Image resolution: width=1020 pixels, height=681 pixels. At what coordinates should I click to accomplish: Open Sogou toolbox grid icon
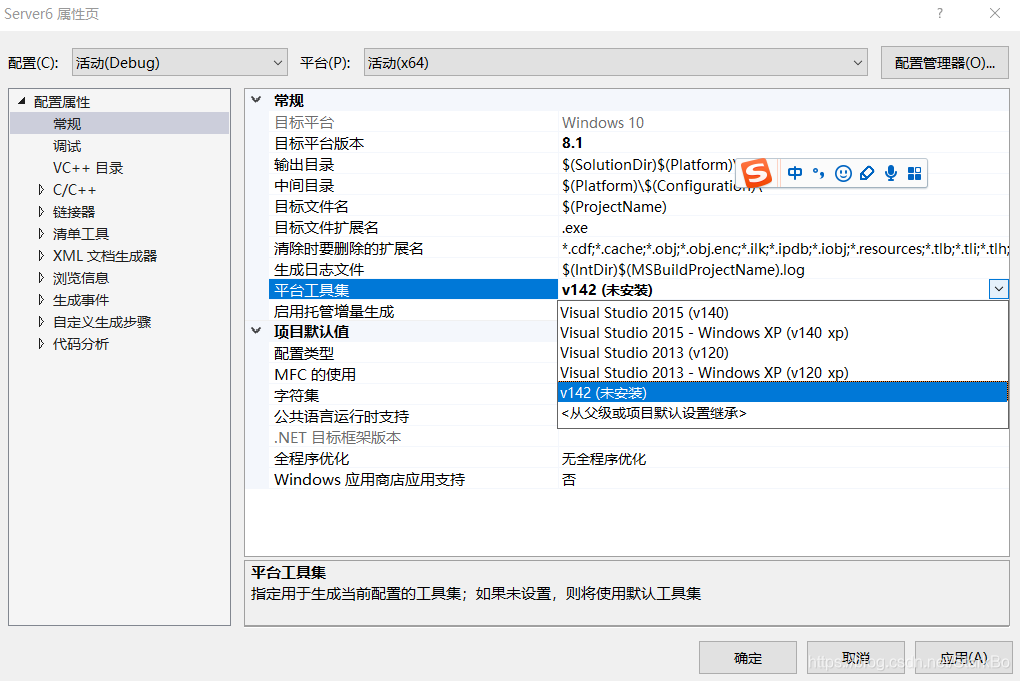click(914, 173)
